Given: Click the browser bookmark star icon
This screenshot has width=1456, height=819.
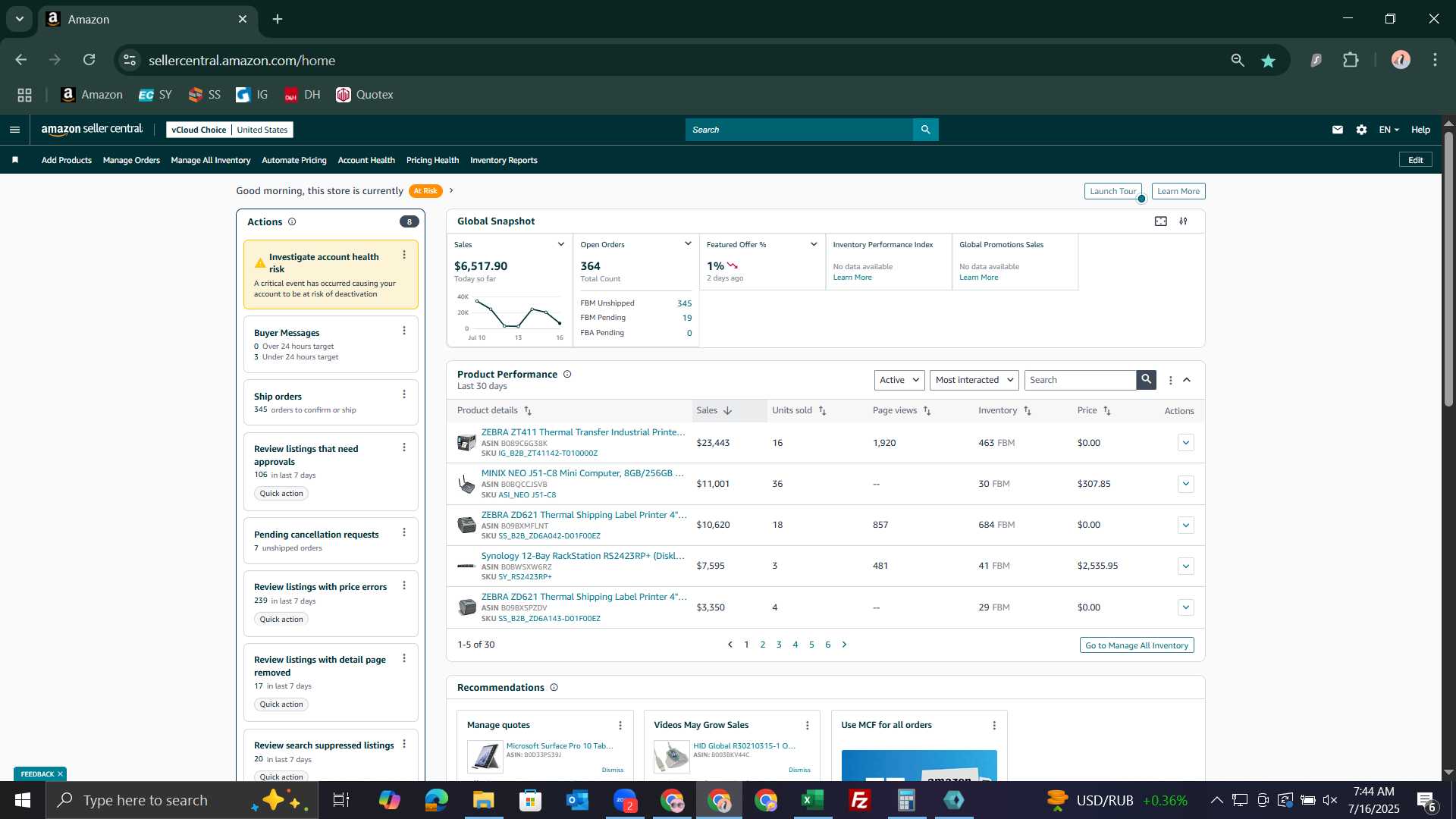Looking at the screenshot, I should [1269, 61].
